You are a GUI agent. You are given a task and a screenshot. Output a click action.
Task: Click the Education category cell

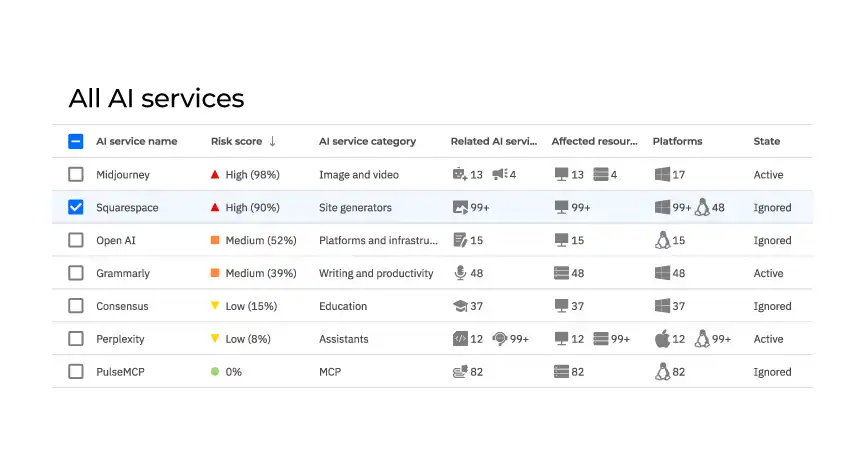coord(343,306)
